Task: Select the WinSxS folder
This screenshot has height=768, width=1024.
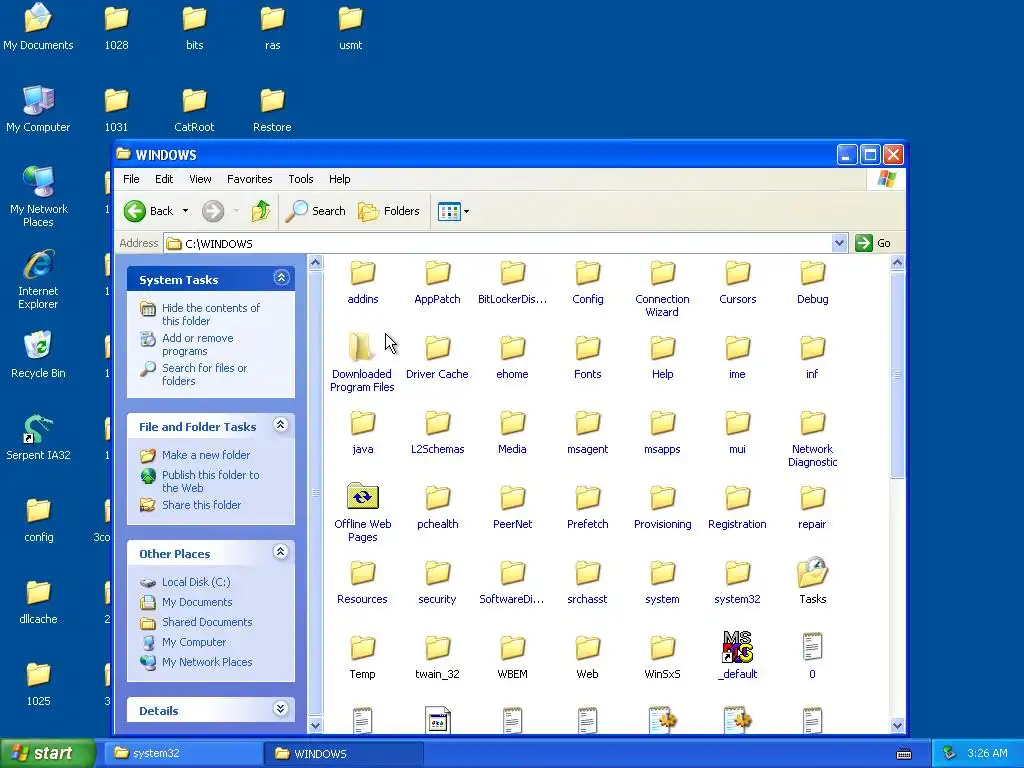Action: 662,658
